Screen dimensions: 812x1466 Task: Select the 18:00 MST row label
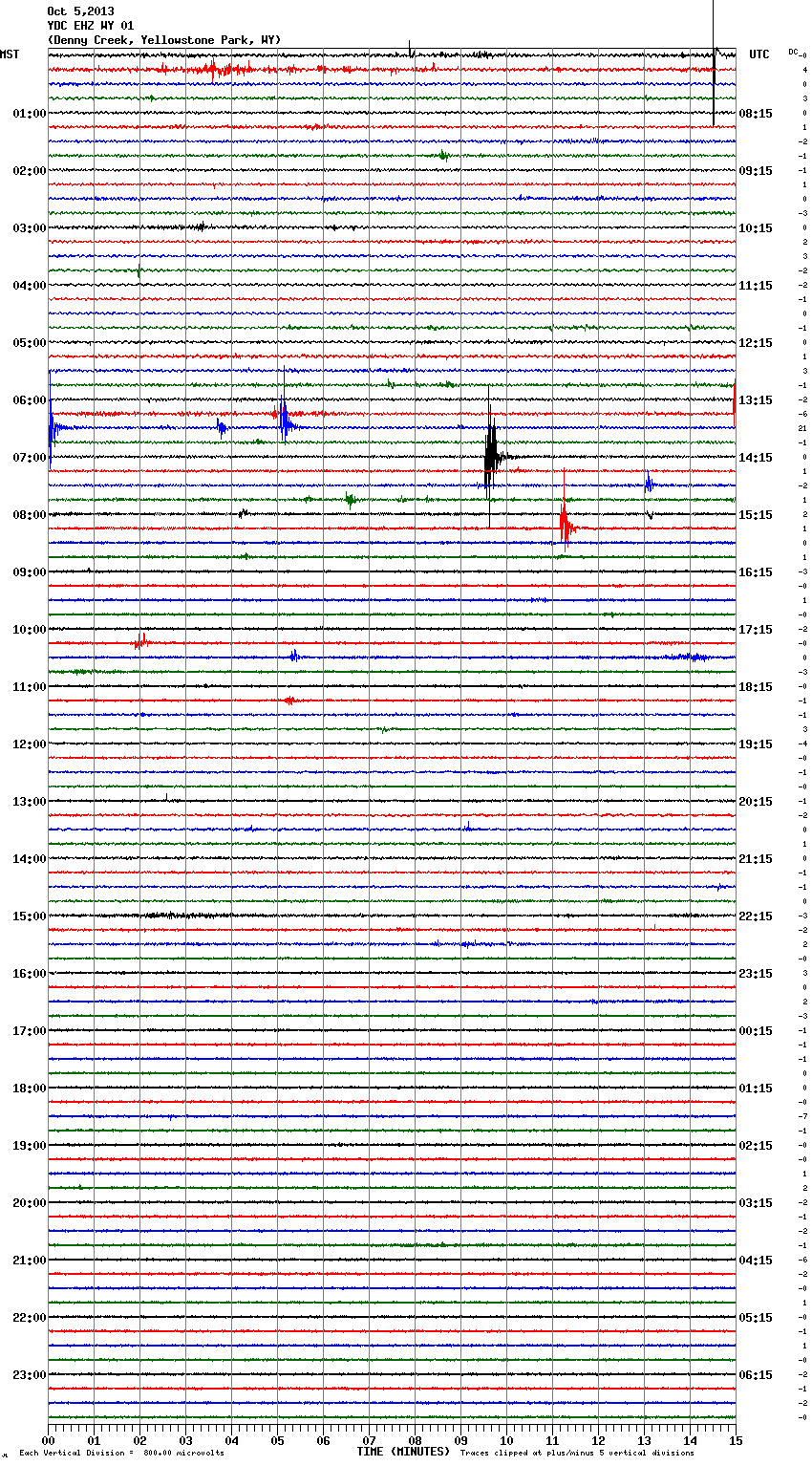[x=30, y=1089]
